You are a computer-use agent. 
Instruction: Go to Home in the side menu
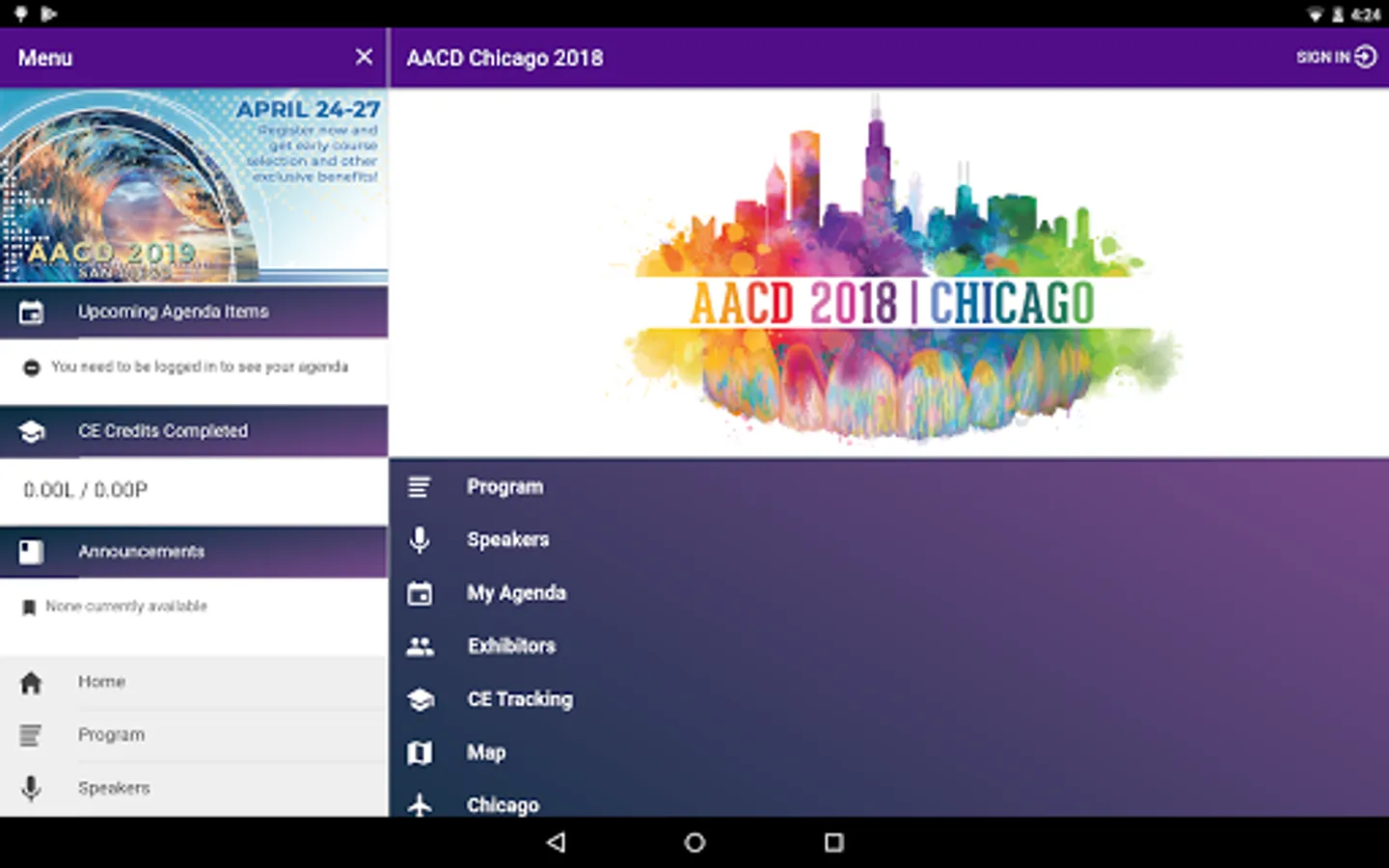tap(194, 682)
